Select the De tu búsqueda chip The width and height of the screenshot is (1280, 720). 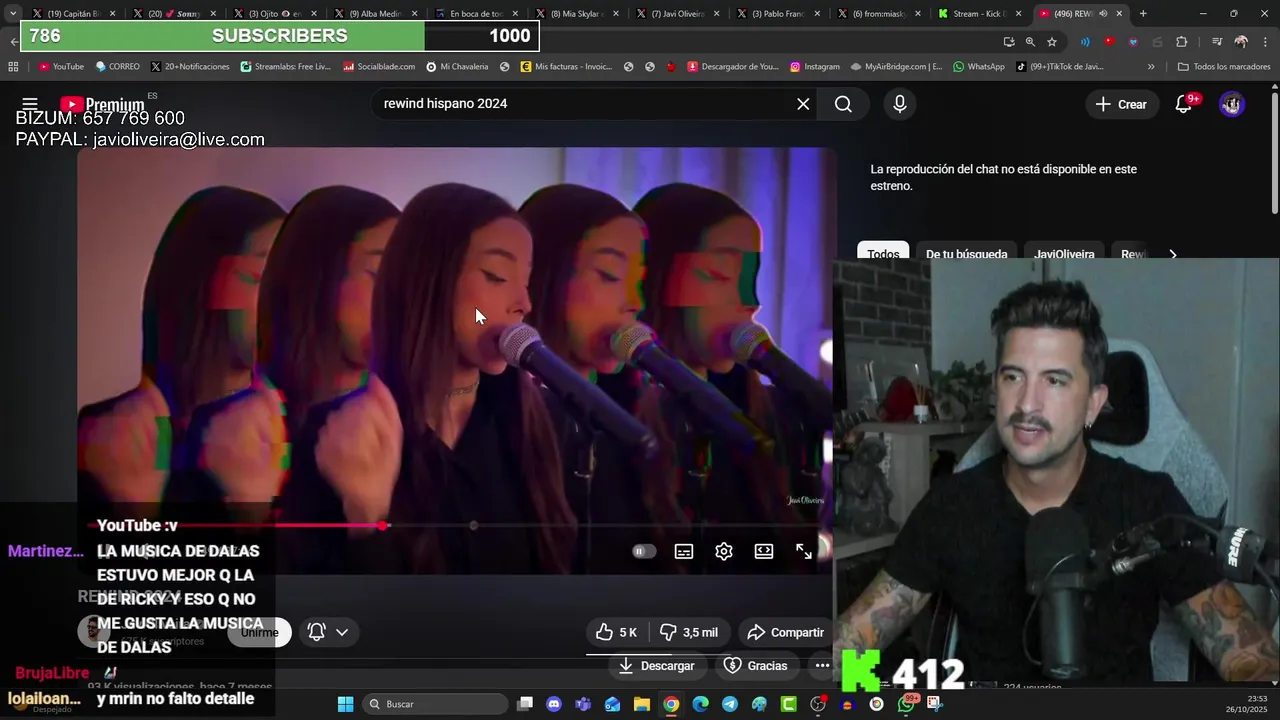(x=966, y=253)
